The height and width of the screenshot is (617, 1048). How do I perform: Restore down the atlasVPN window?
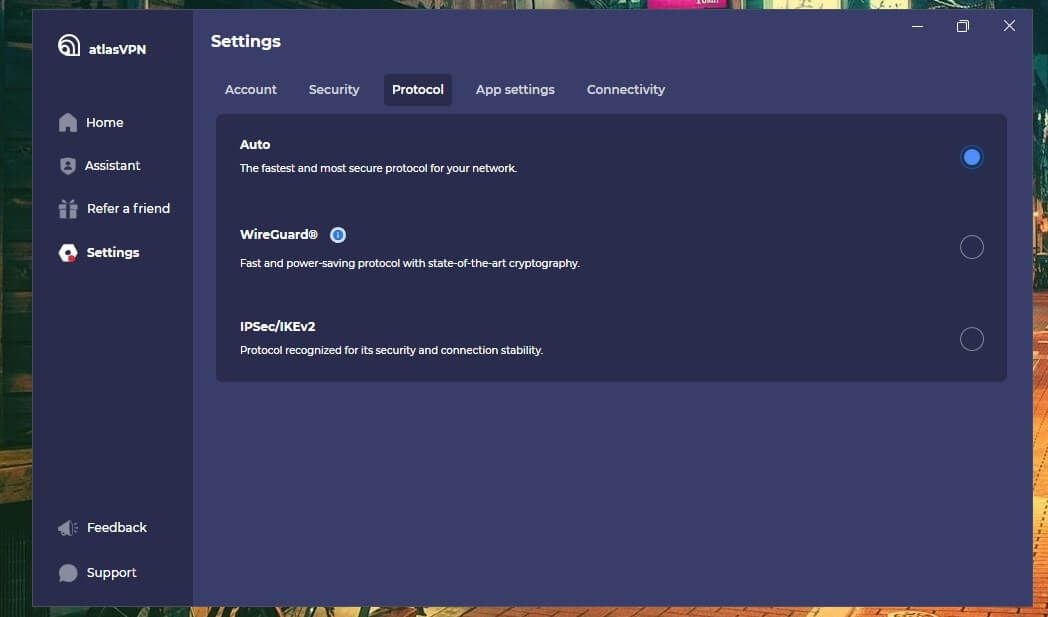point(962,26)
